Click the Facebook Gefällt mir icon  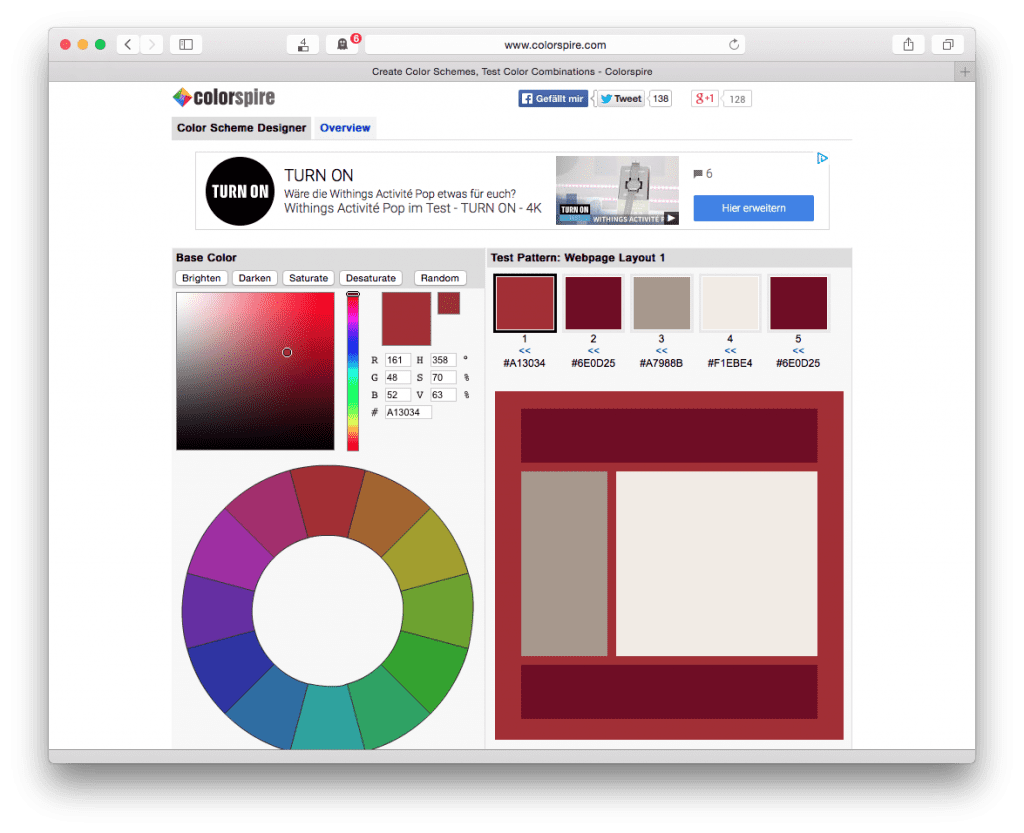point(527,98)
